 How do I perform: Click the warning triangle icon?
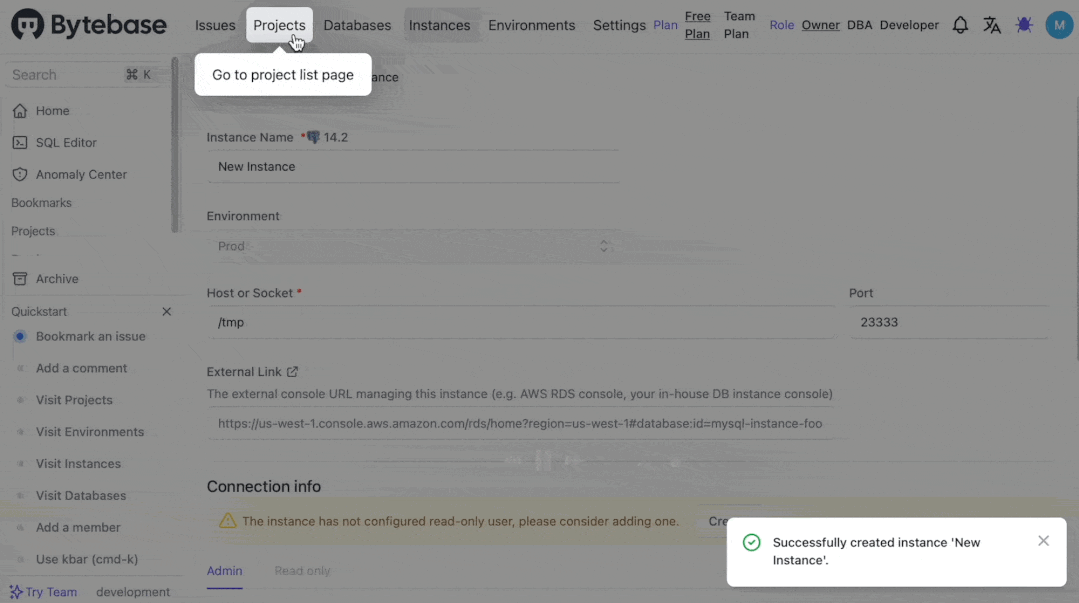227,521
